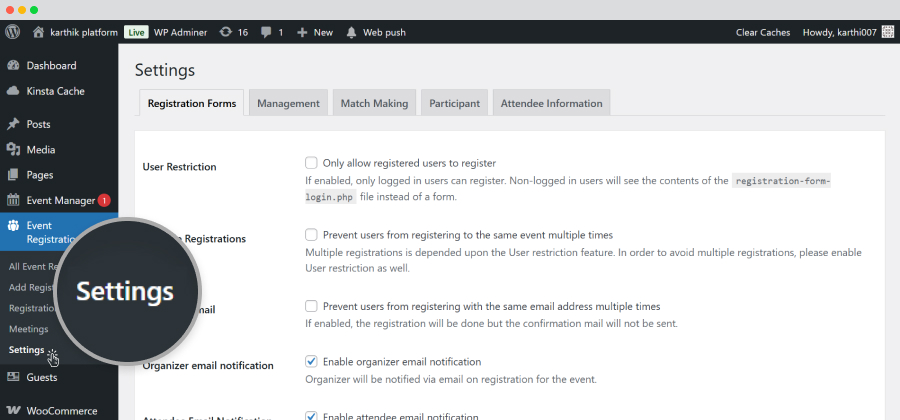Switch to the Management tab
Image resolution: width=900 pixels, height=420 pixels.
click(288, 103)
